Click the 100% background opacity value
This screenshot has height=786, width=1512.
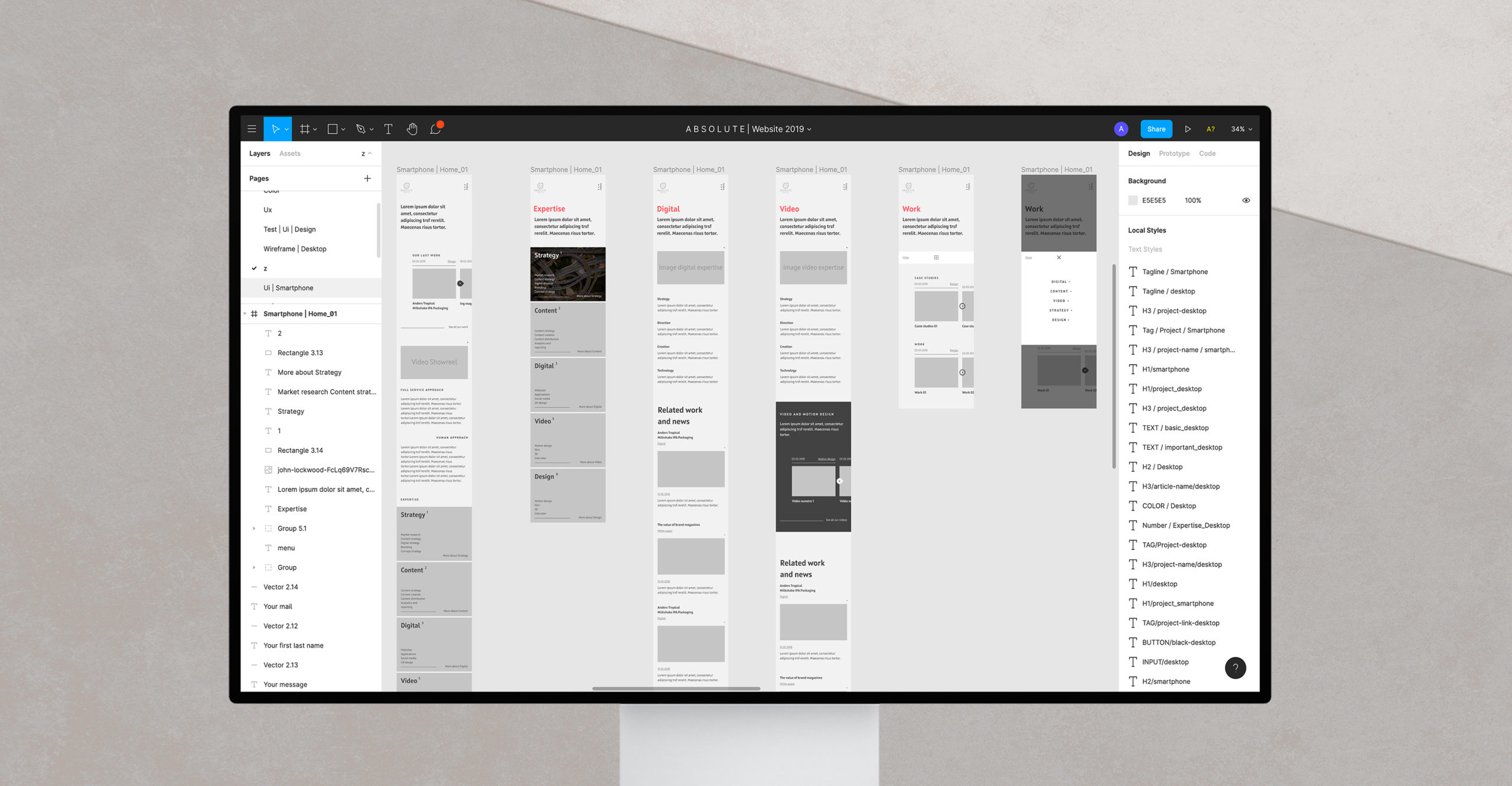(x=1192, y=200)
